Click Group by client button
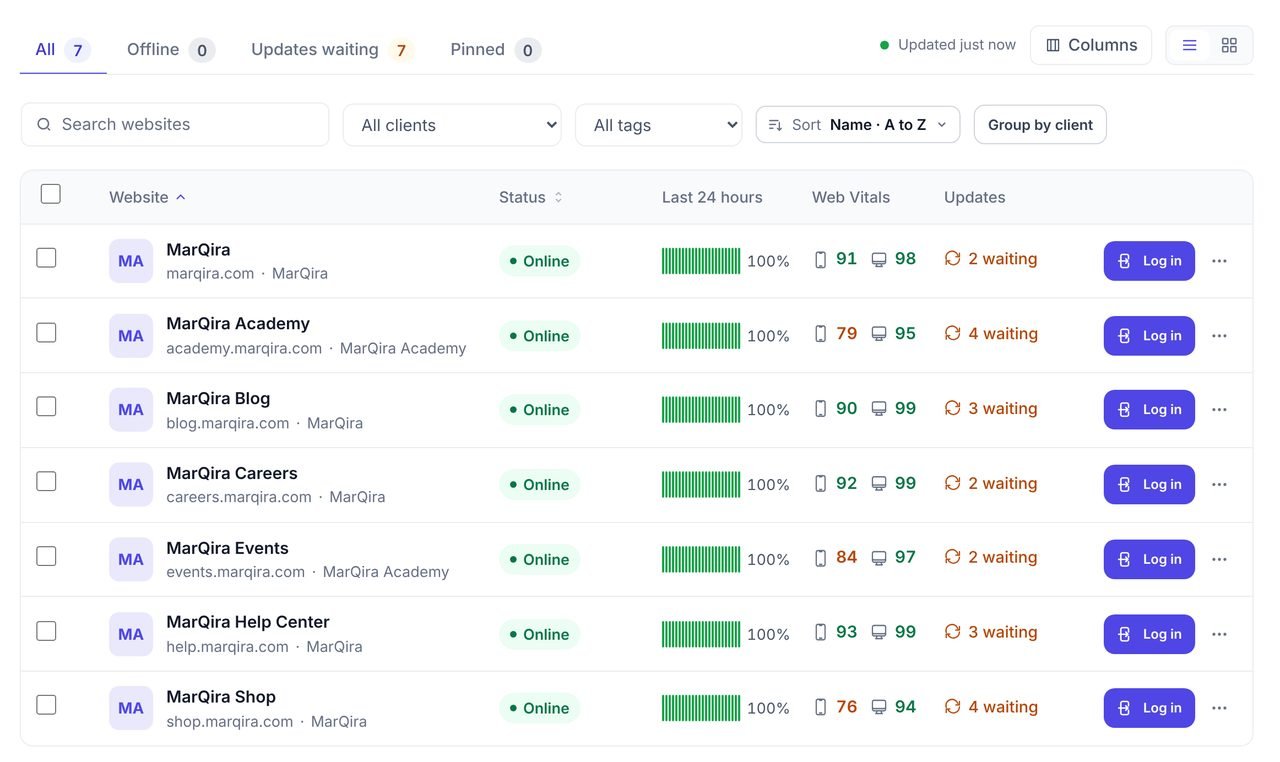Screen dimensions: 1280x762 coord(1040,125)
